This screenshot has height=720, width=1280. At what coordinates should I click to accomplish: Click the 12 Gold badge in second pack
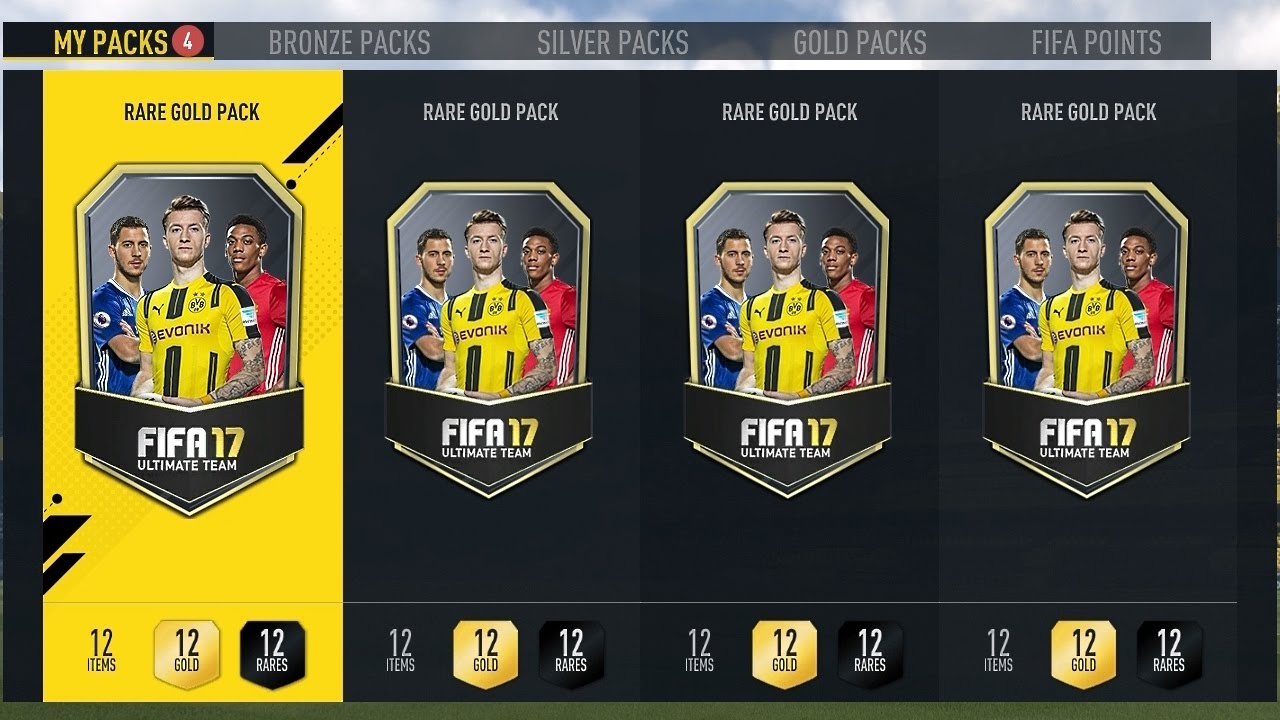(486, 654)
